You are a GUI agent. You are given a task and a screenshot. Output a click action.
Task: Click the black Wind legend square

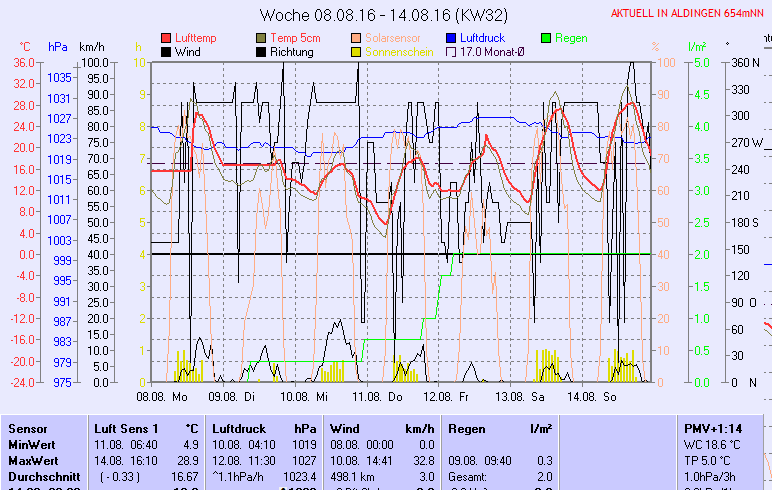(166, 52)
